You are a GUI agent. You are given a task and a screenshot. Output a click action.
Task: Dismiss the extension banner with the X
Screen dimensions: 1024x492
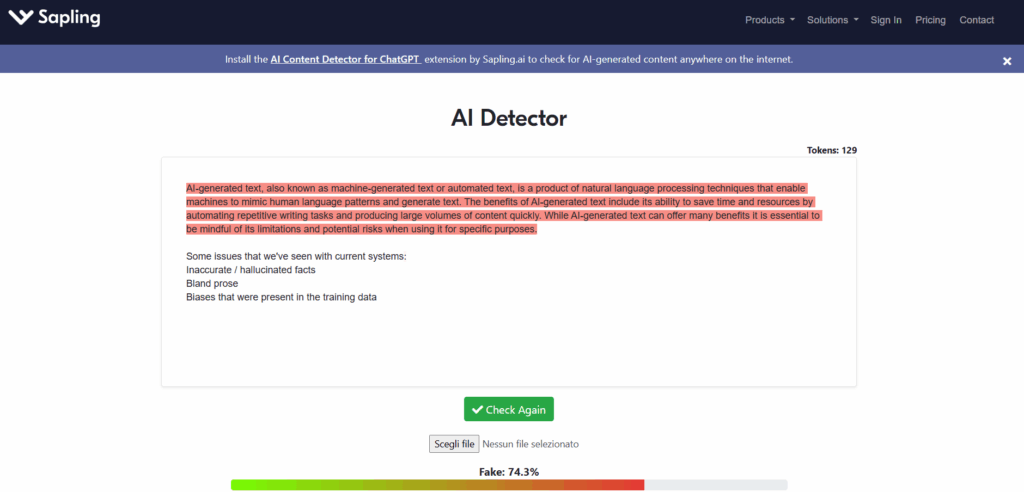click(x=1007, y=61)
